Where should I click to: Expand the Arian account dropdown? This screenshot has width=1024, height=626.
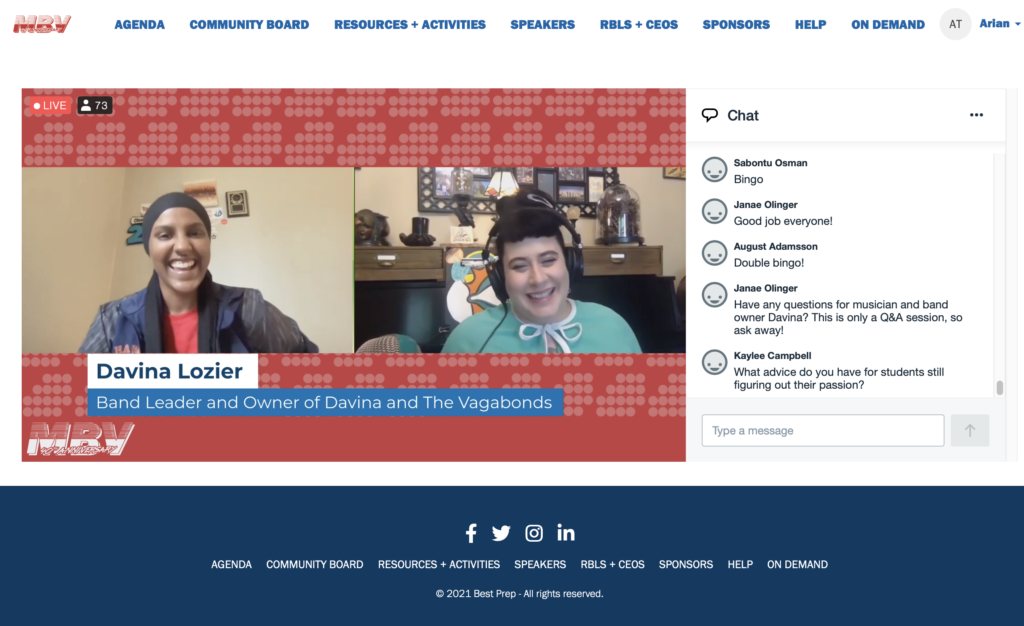pyautogui.click(x=1000, y=24)
